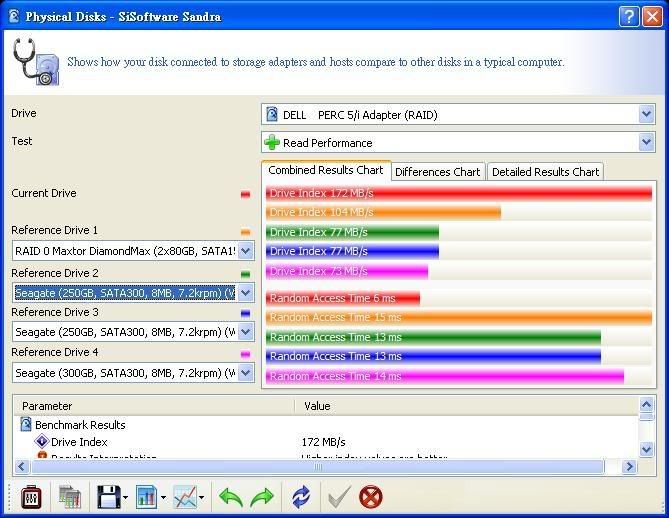This screenshot has height=518, width=669.
Task: Click the line graph icon
Action: [x=185, y=497]
